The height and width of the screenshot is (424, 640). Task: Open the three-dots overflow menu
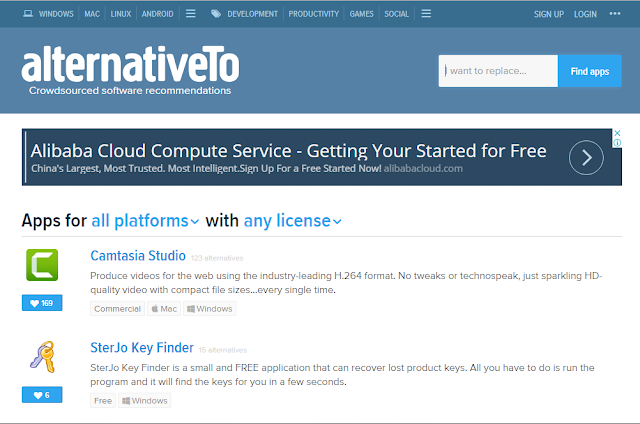[x=615, y=13]
